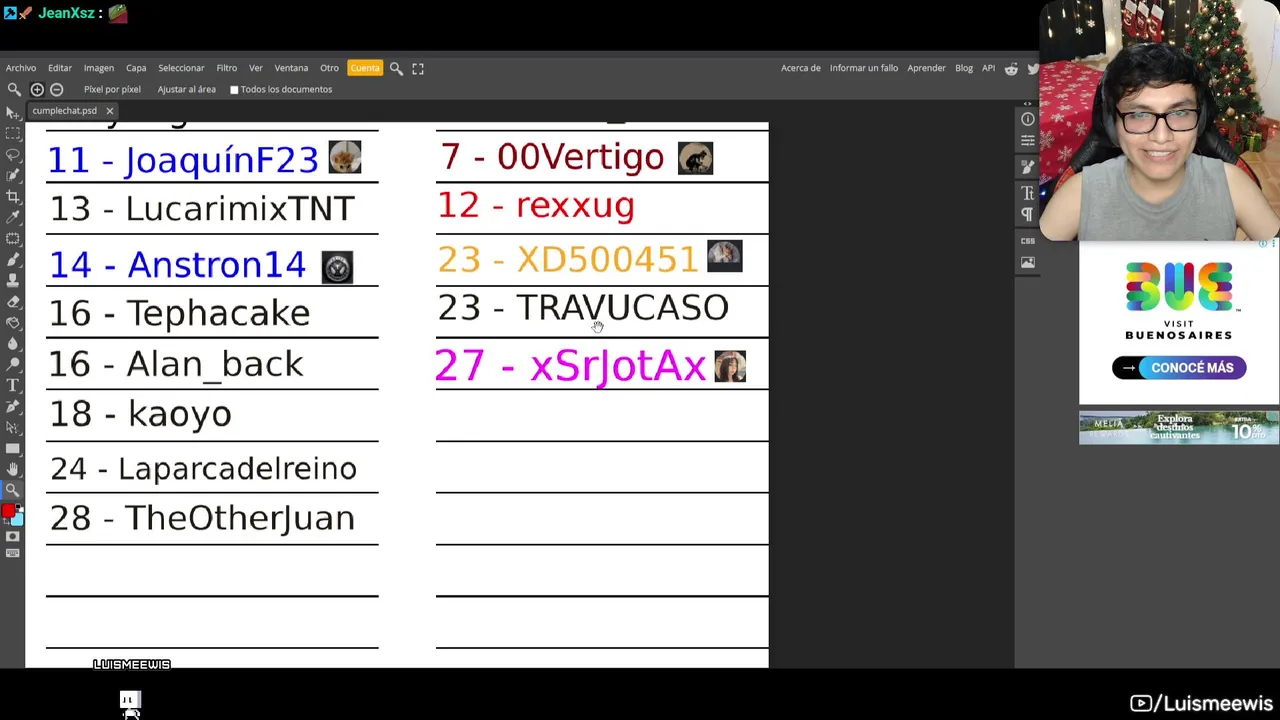Image resolution: width=1280 pixels, height=720 pixels.
Task: Open the API link
Action: click(x=989, y=68)
